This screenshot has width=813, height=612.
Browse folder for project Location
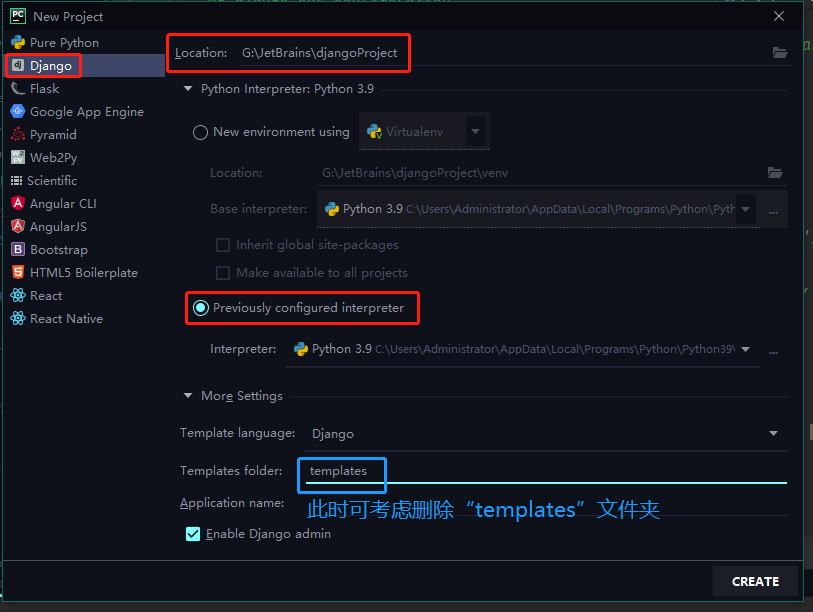tap(780, 52)
